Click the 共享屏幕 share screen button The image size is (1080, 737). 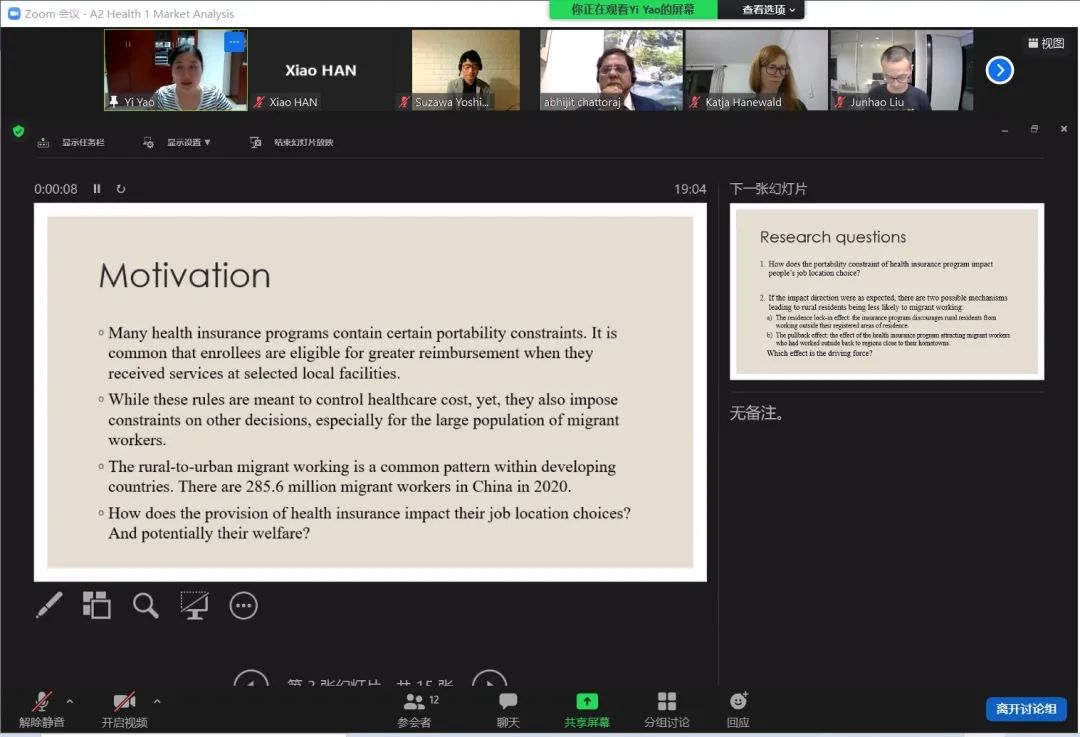587,709
